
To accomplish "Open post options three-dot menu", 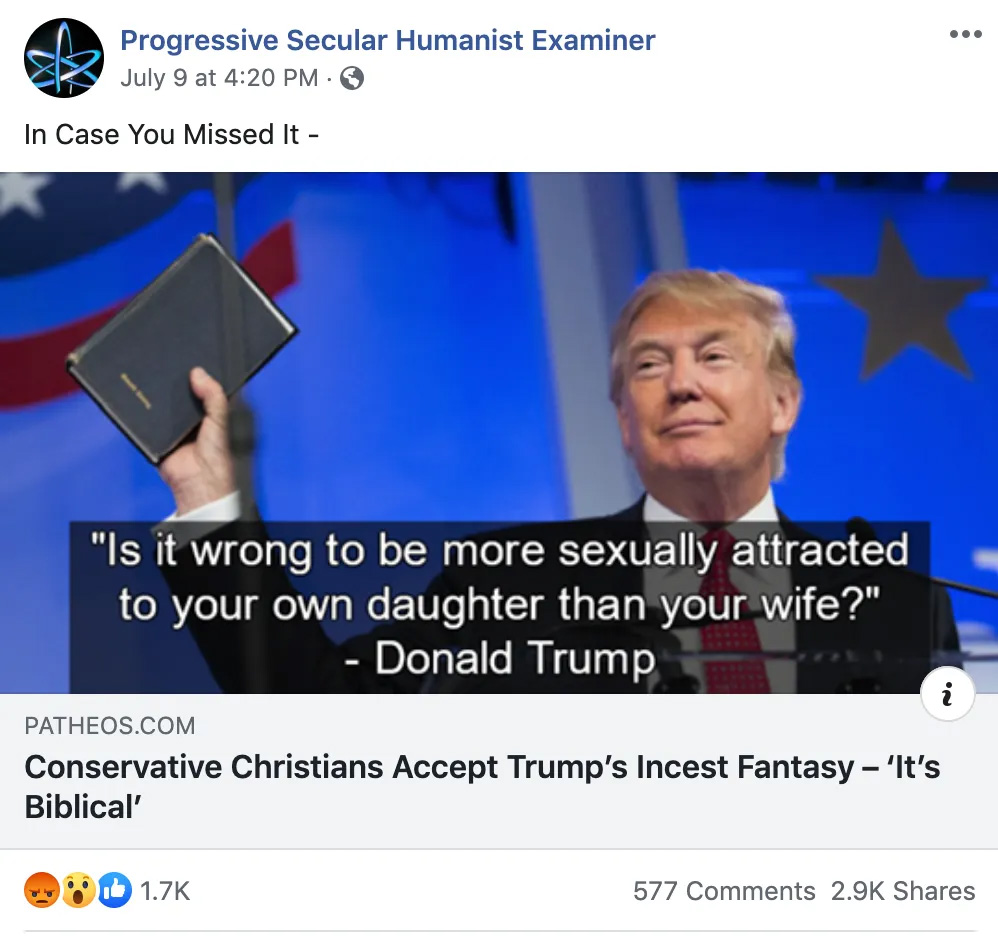I will point(966,34).
